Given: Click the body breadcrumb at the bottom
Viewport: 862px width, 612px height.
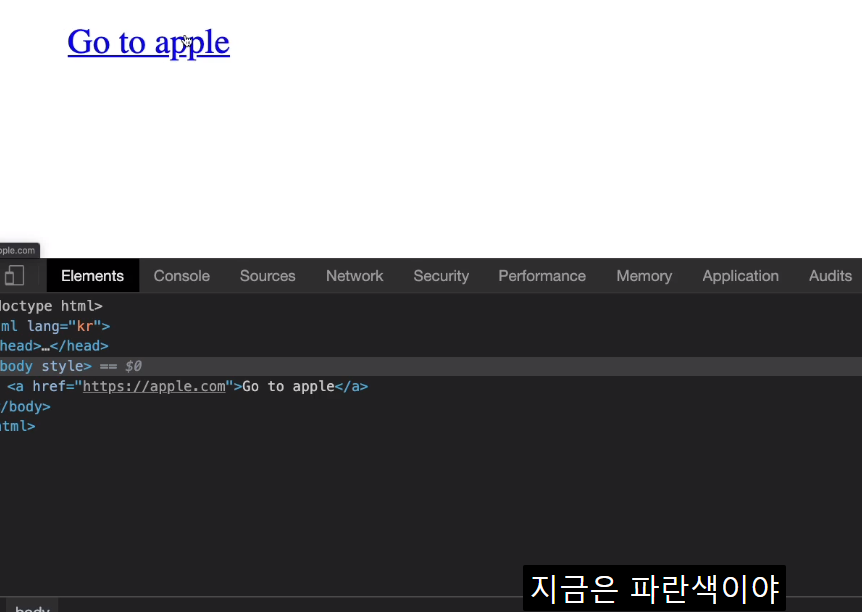Looking at the screenshot, I should click(x=32, y=607).
